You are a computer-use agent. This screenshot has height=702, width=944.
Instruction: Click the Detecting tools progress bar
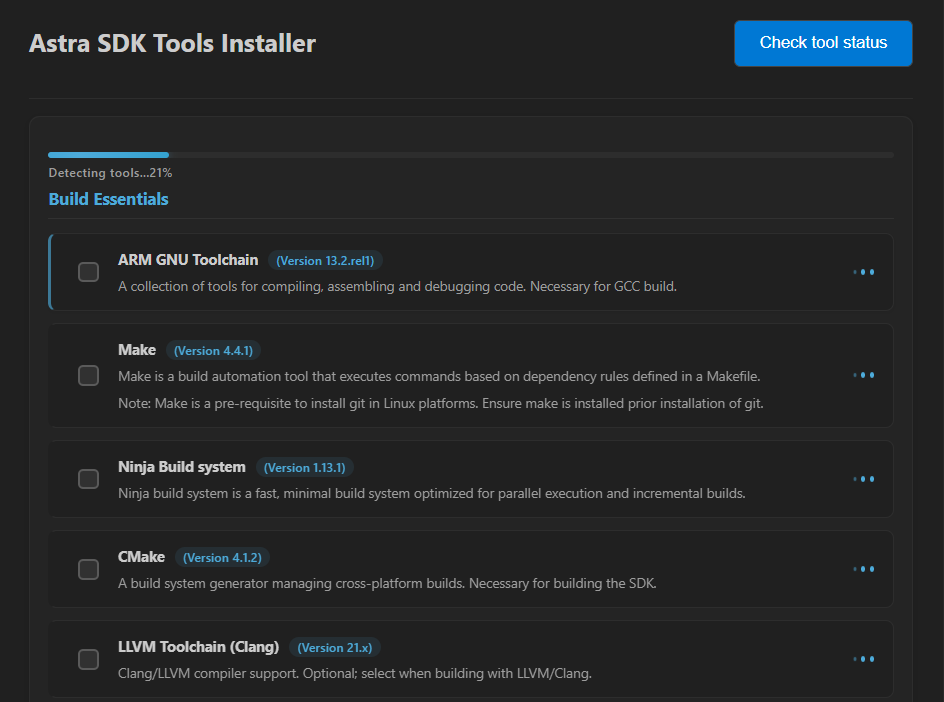point(471,155)
